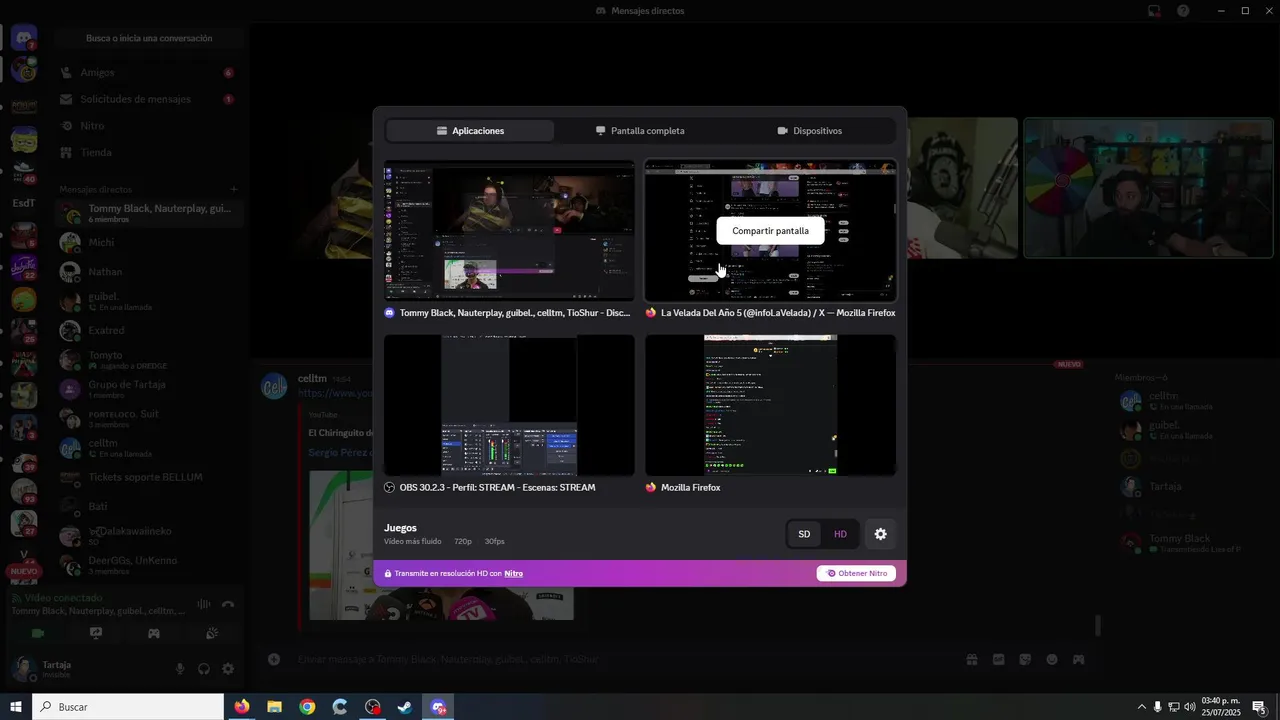
Task: Open direct message with guibel.
Action: (x=148, y=301)
